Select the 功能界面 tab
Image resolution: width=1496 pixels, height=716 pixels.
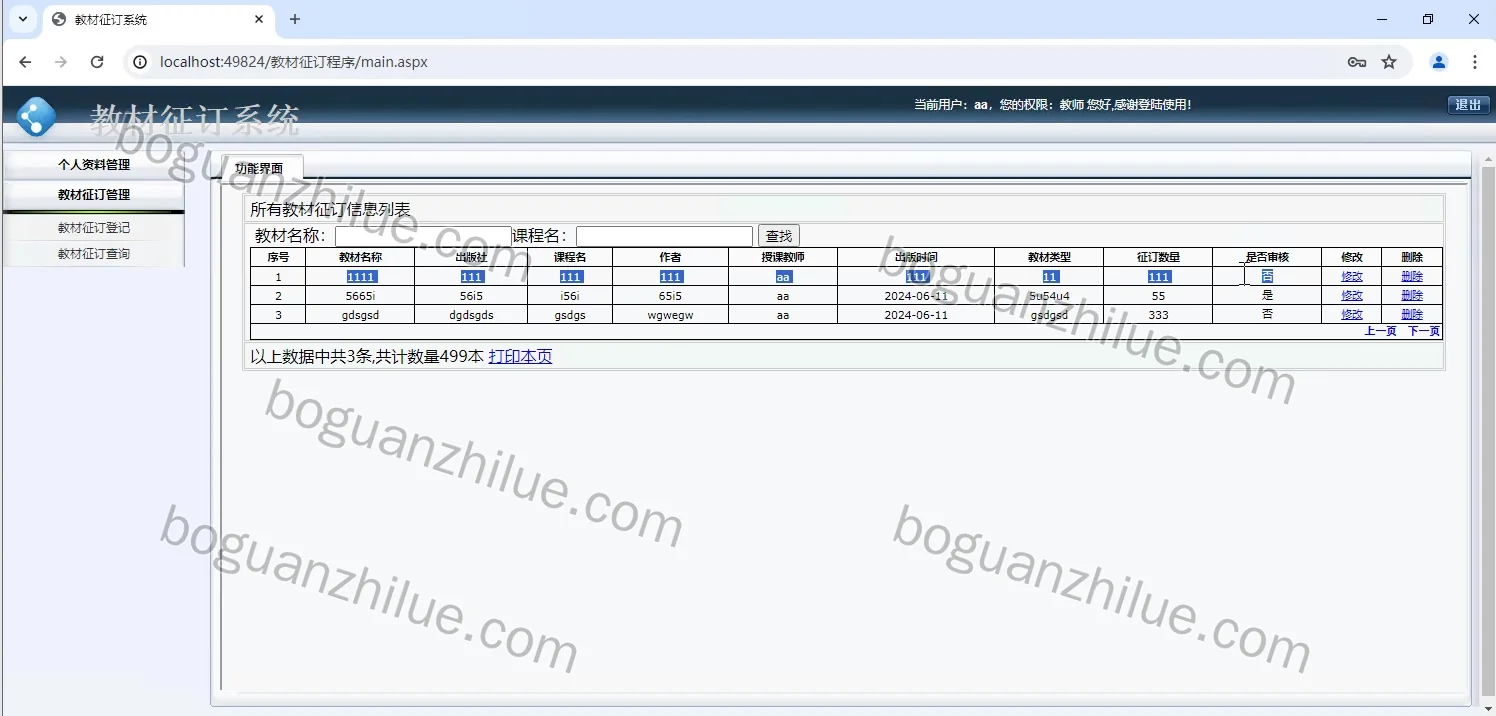[259, 168]
